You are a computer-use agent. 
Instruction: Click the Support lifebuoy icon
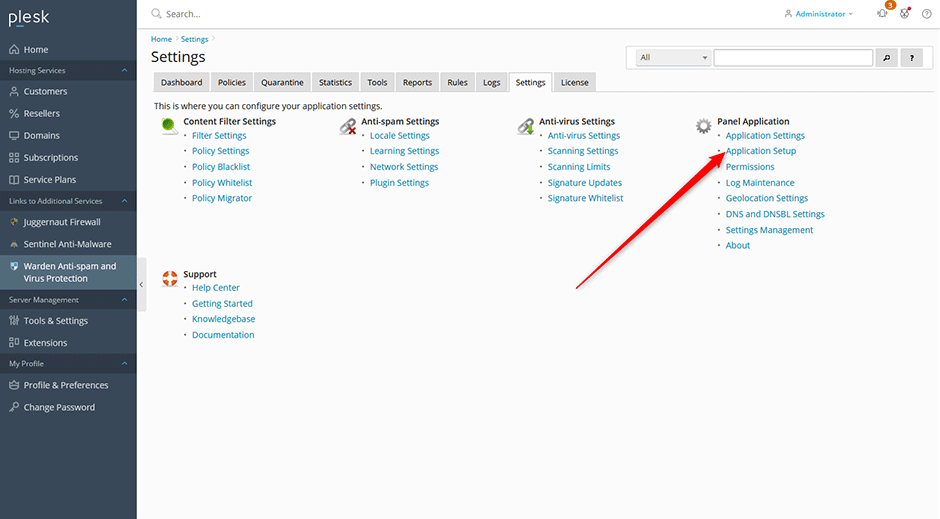pos(170,279)
